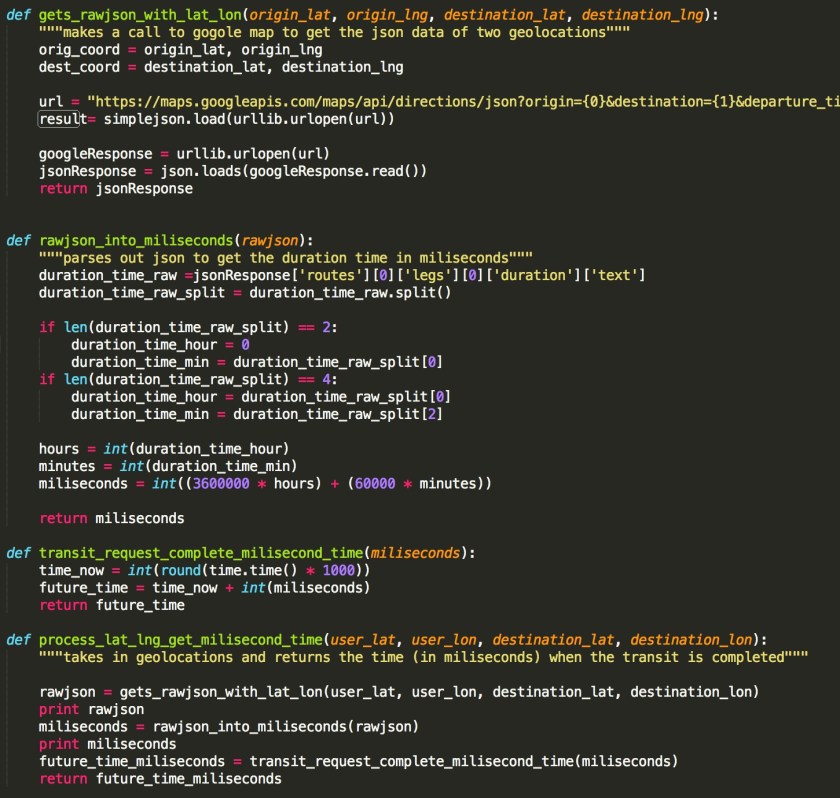Click the simplejson.load call
Image resolution: width=840 pixels, height=798 pixels.
(x=165, y=118)
